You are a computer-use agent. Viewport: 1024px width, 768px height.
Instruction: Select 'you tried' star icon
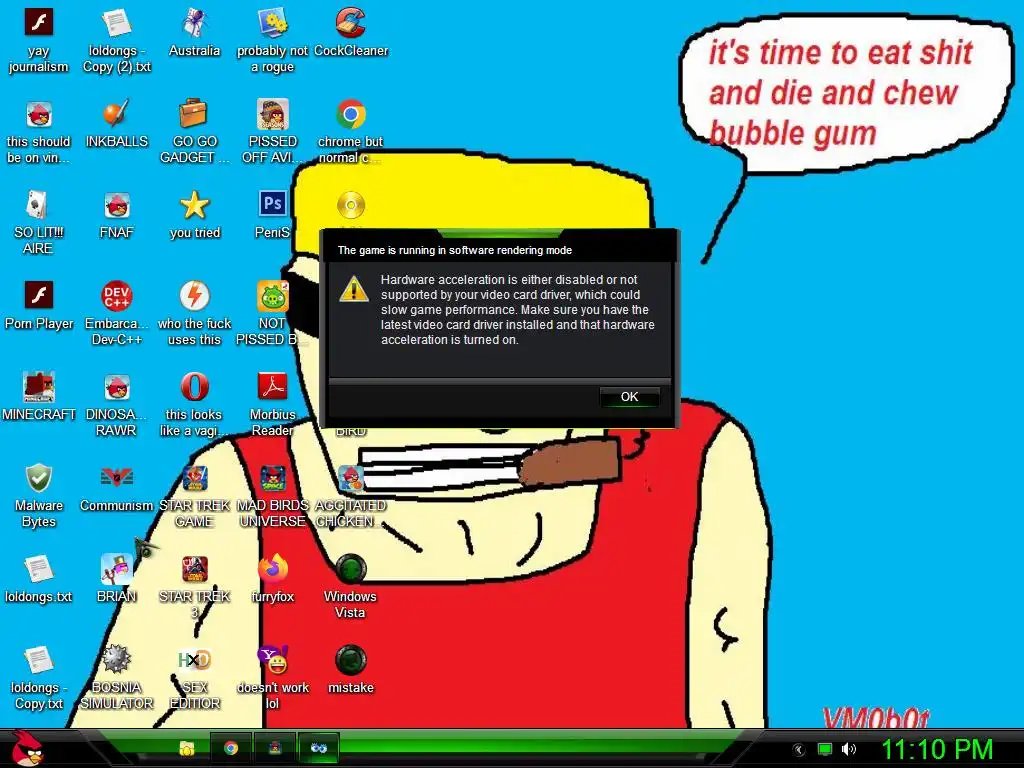(195, 205)
